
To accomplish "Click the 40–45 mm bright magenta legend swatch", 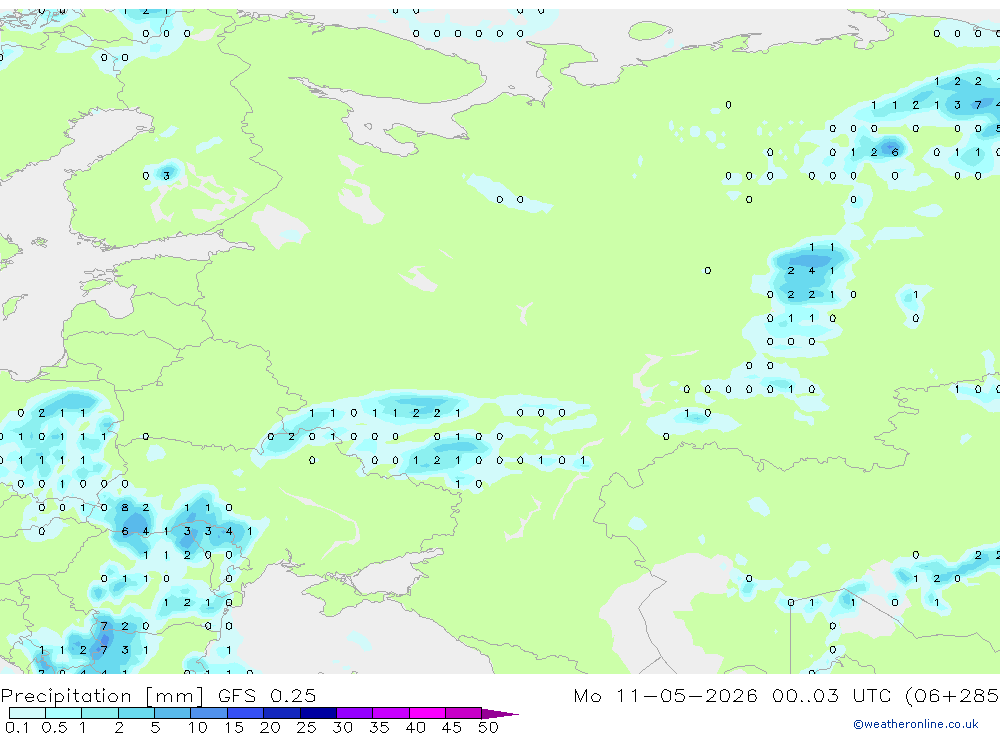I will pyautogui.click(x=427, y=713).
